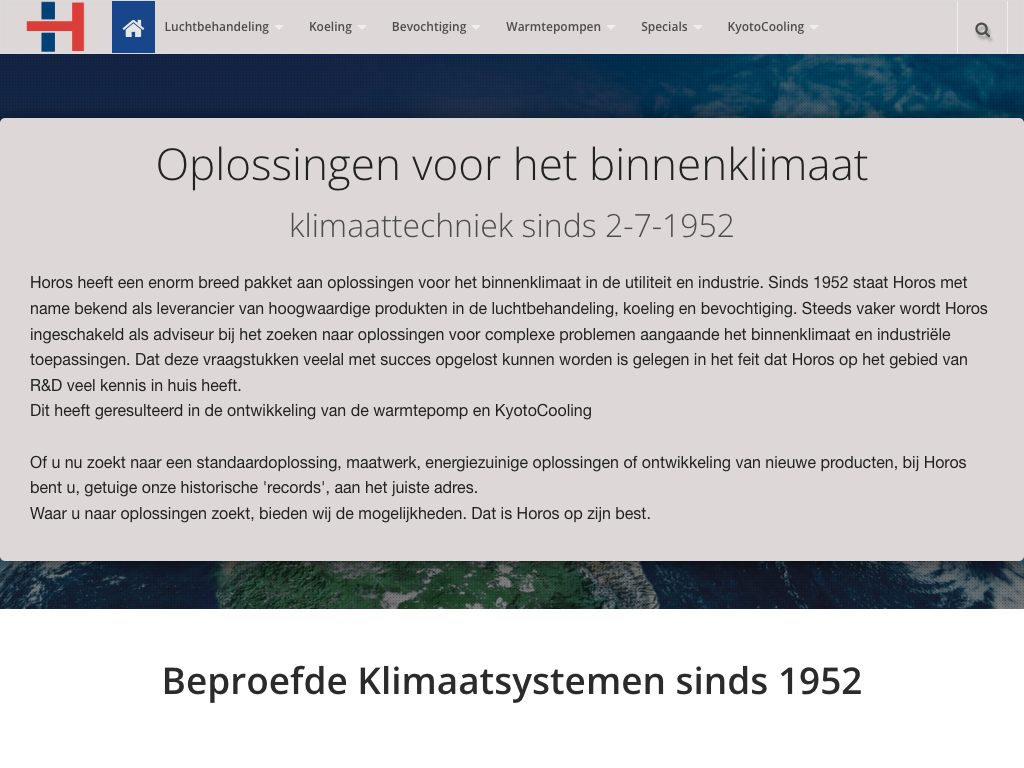Click the subtitle 'klimaattechniek sinds 2-7-1952'
This screenshot has width=1024, height=768.
(x=511, y=225)
